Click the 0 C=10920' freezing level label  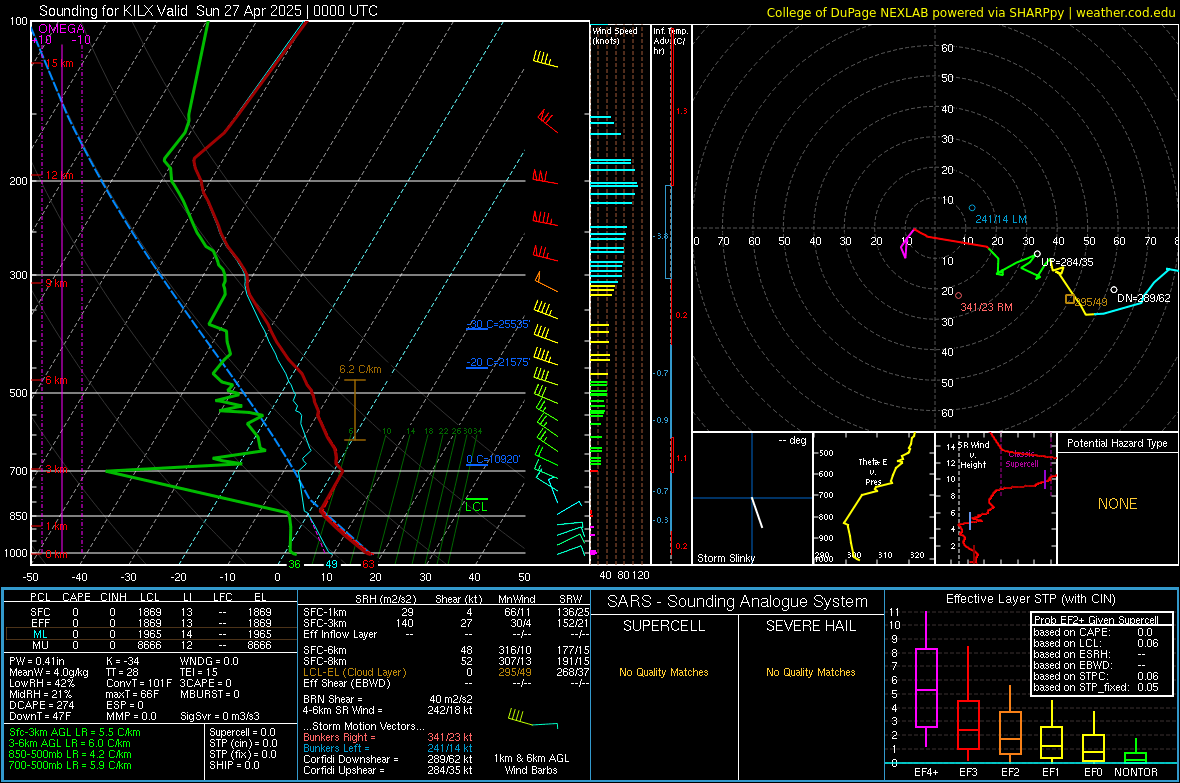(493, 459)
